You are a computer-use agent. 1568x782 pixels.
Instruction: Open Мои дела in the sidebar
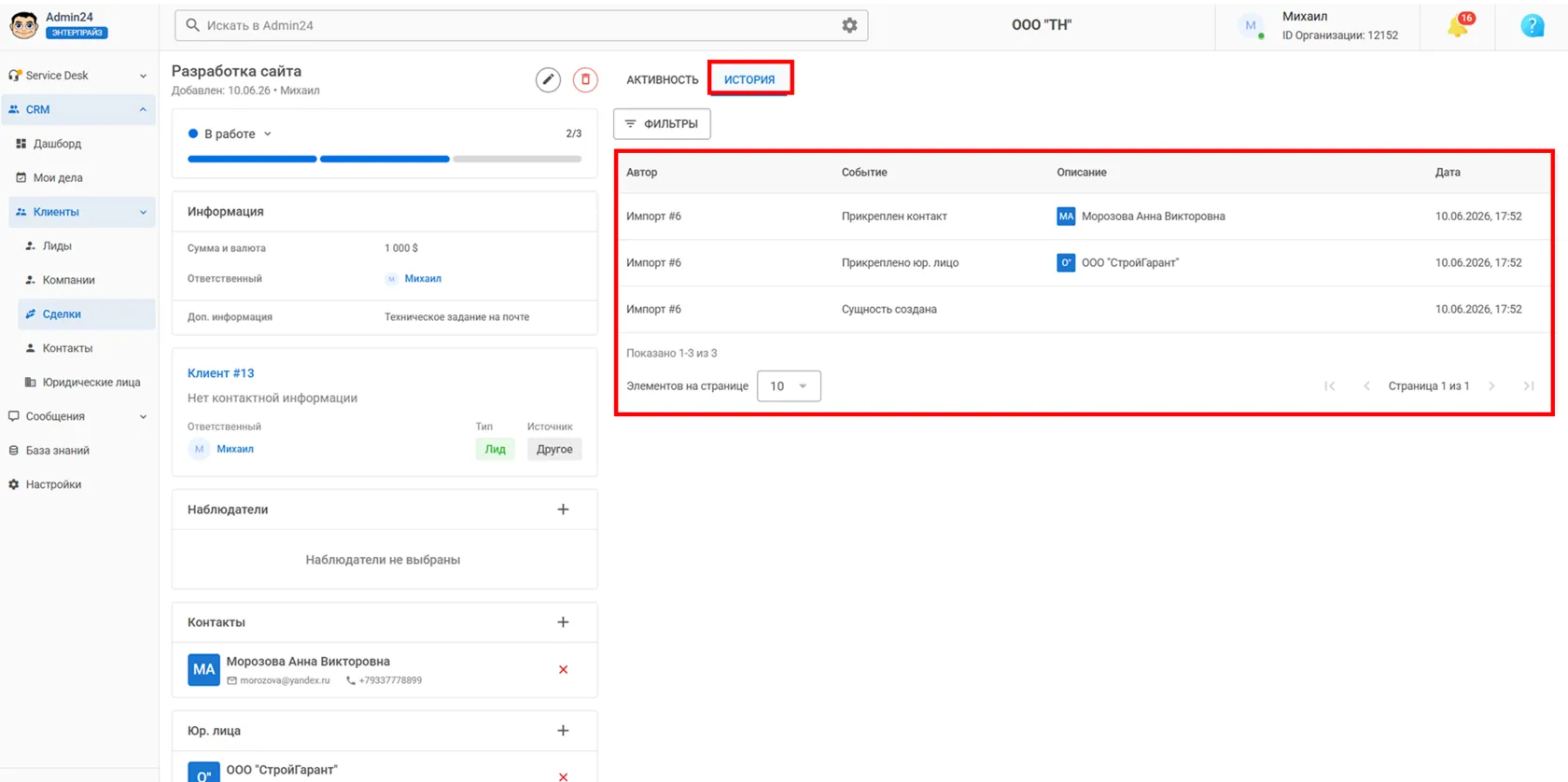[x=58, y=178]
